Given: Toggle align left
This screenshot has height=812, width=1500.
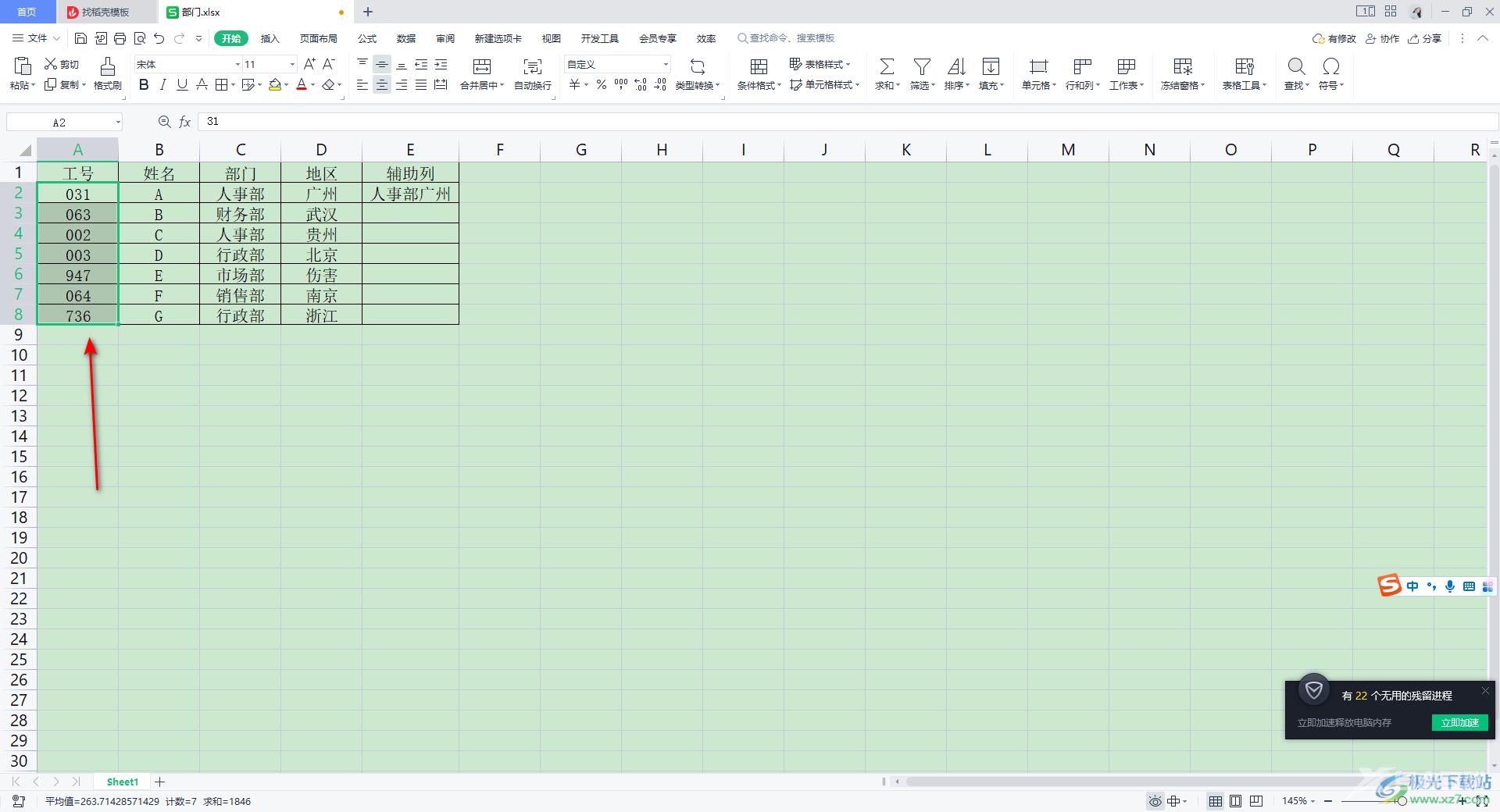Looking at the screenshot, I should click(x=362, y=85).
